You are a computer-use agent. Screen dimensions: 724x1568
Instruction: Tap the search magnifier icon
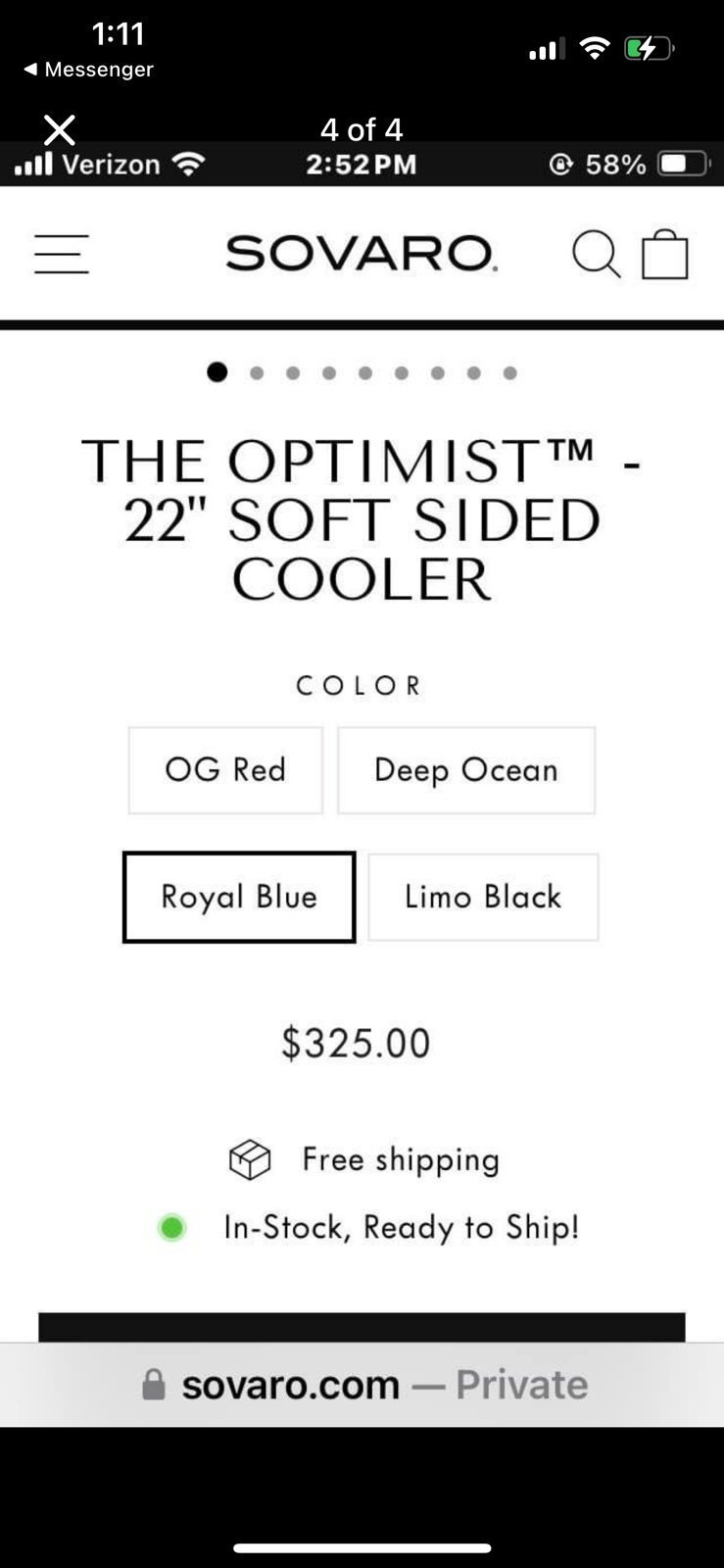pos(596,254)
